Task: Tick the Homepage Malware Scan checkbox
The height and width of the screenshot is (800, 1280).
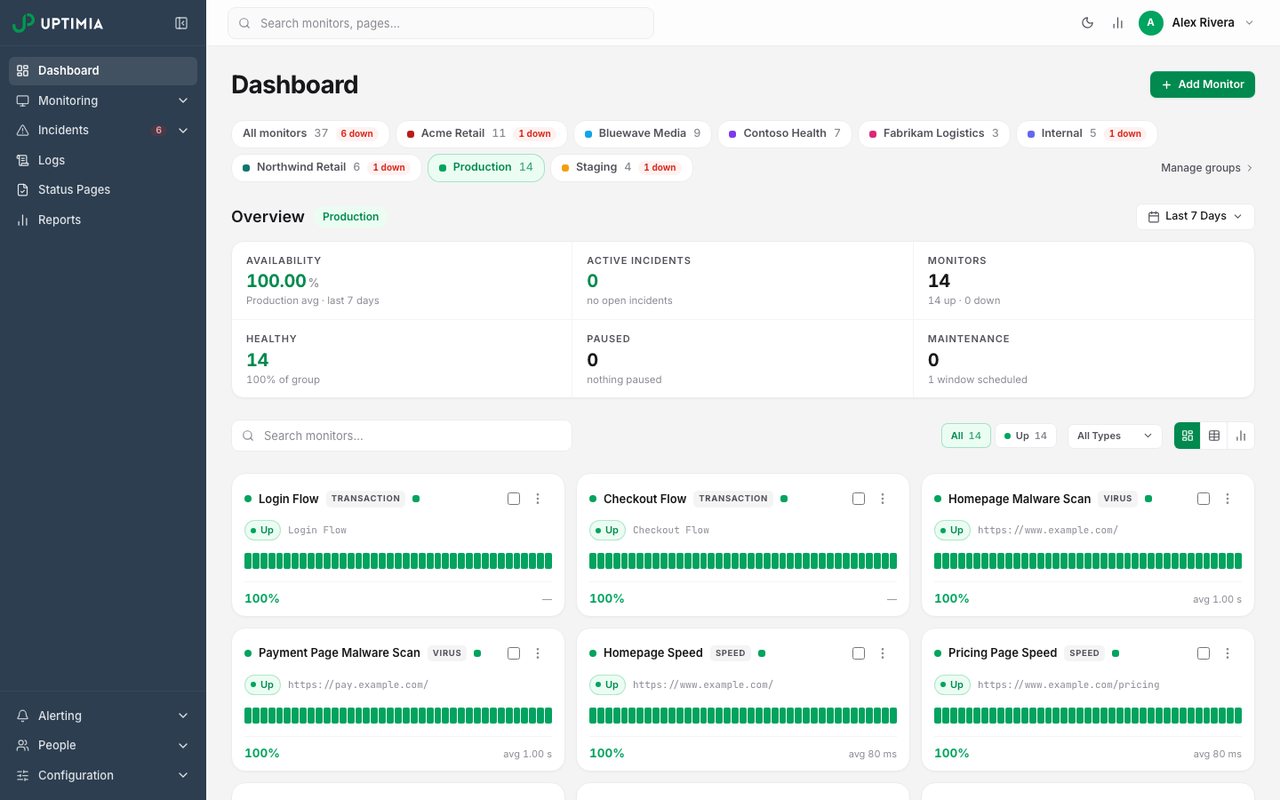Action: 1204,499
